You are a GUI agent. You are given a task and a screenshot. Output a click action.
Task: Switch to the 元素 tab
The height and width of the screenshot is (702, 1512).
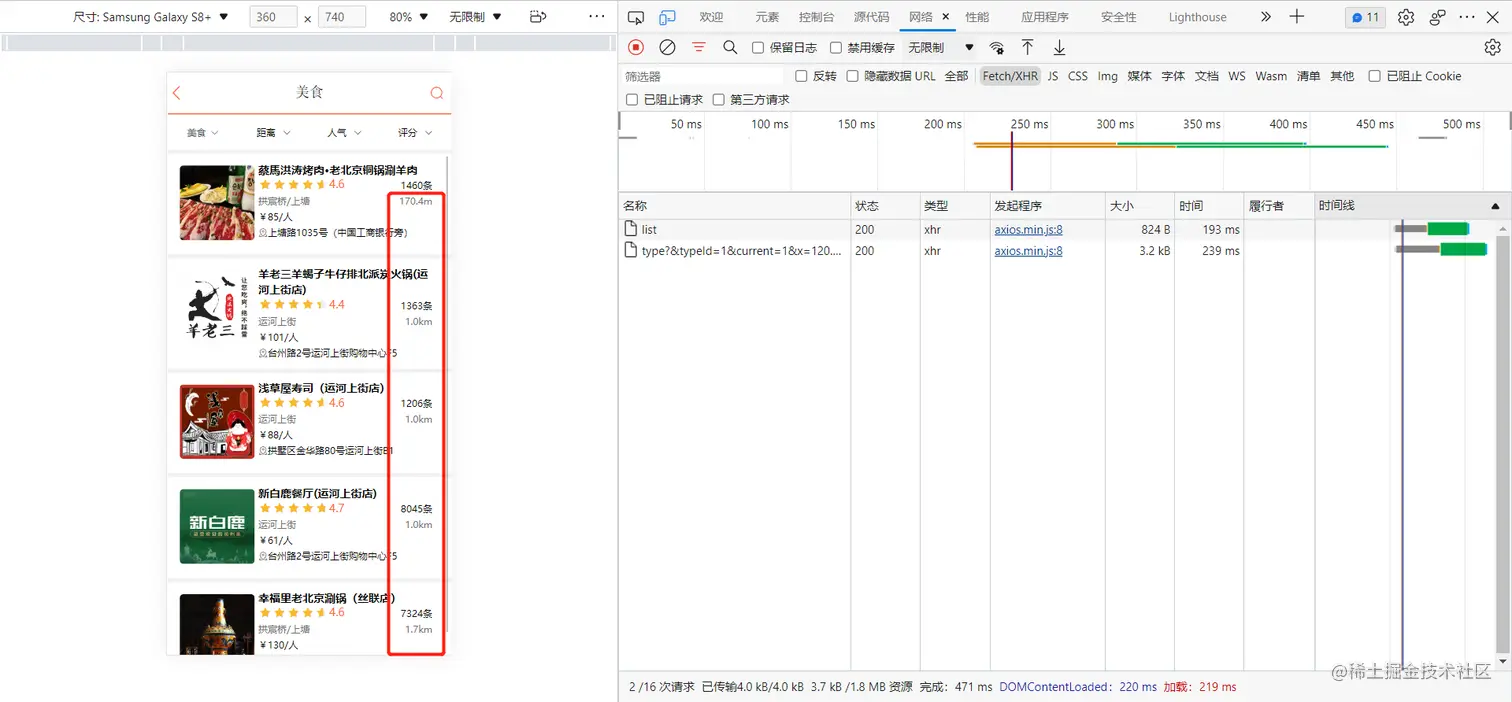point(767,17)
